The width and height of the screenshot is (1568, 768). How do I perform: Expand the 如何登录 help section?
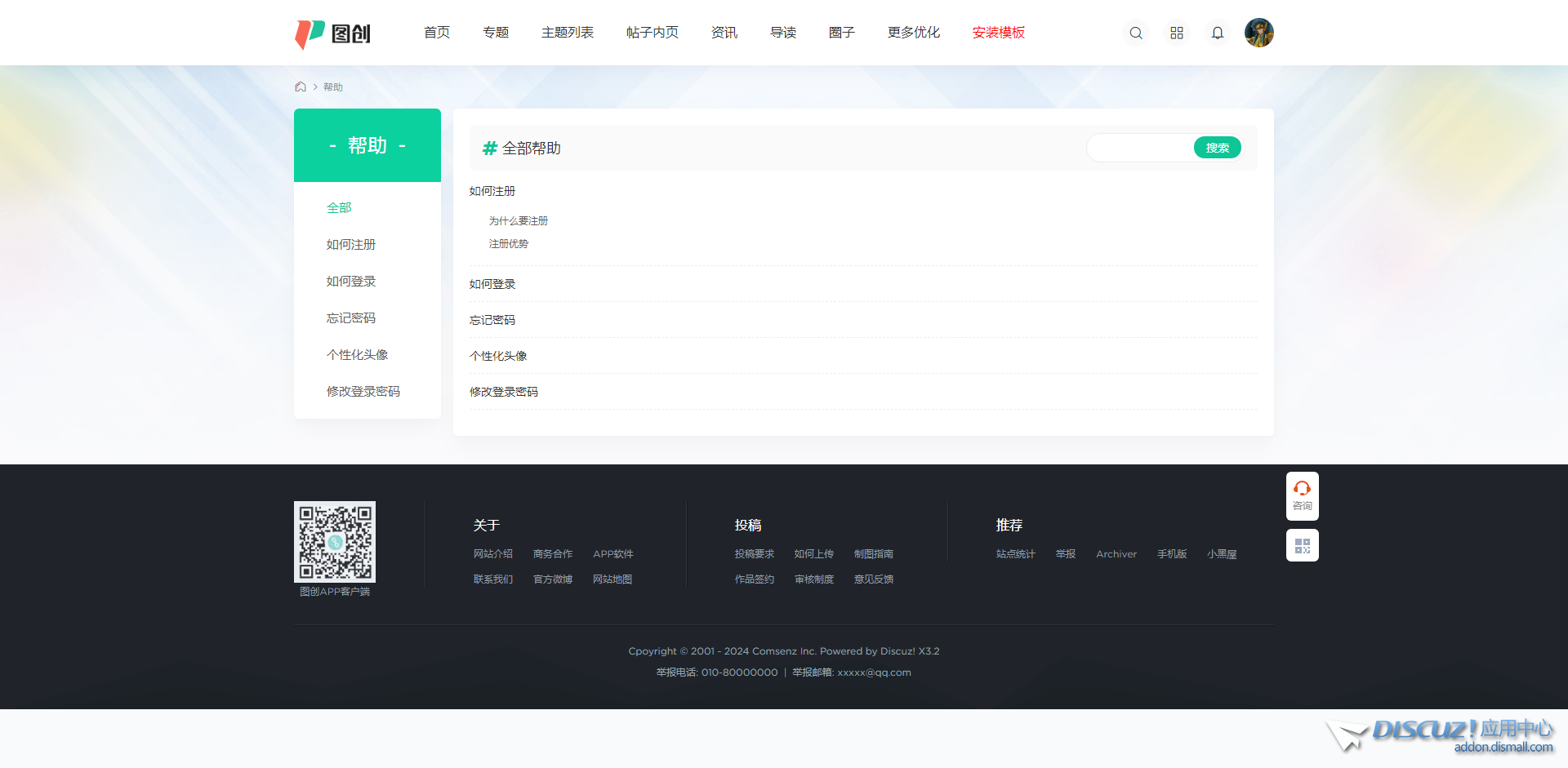tap(492, 284)
